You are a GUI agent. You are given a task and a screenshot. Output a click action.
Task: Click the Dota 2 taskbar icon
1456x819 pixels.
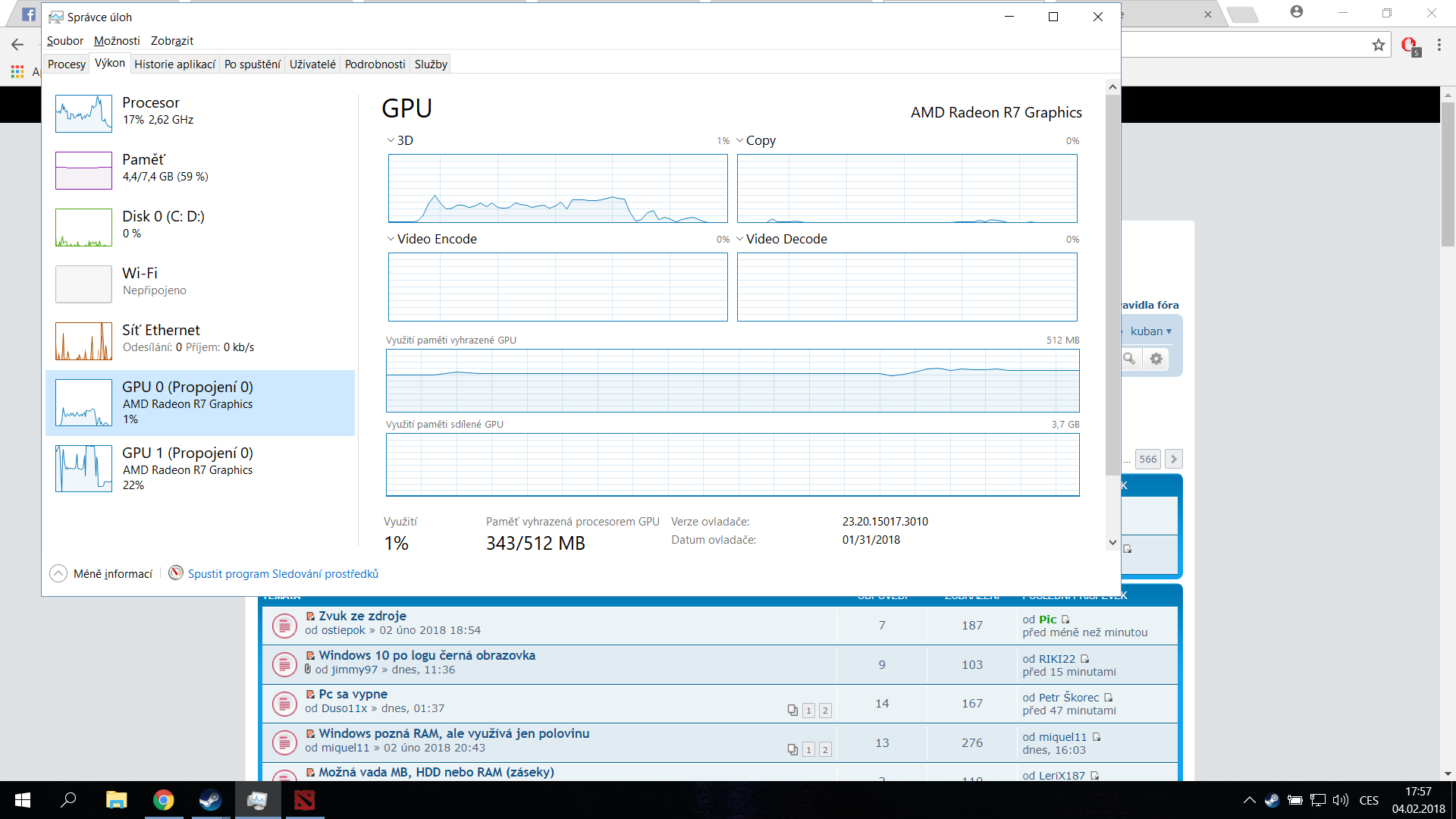[304, 800]
